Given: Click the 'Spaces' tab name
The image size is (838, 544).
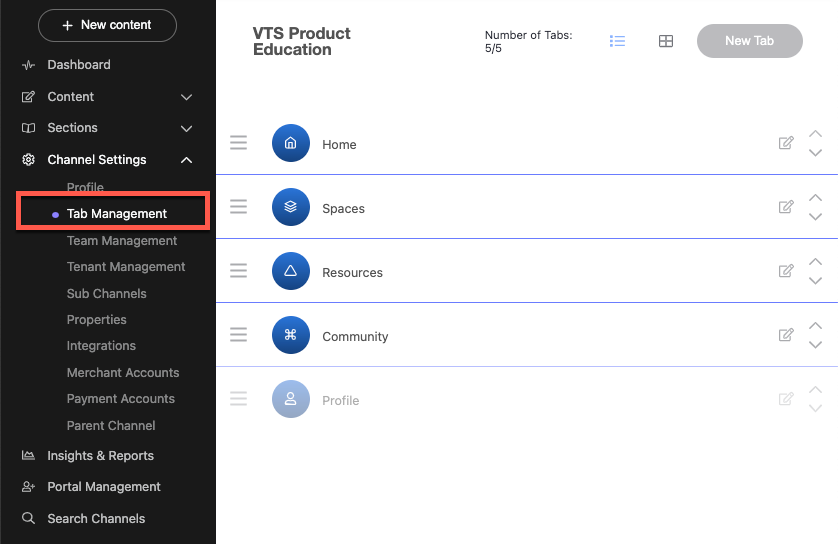Looking at the screenshot, I should pos(343,209).
